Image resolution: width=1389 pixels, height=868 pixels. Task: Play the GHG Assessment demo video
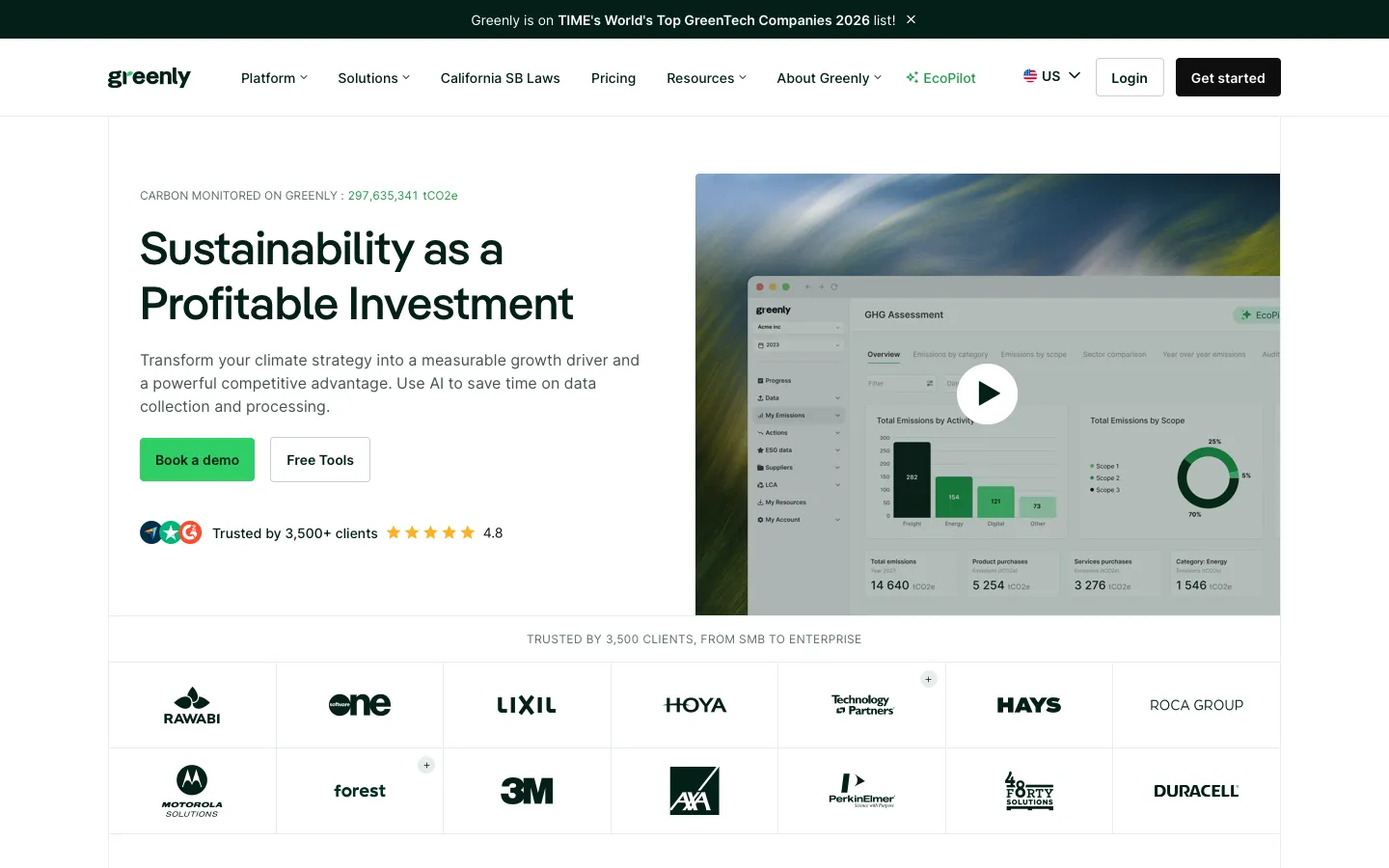coord(987,393)
